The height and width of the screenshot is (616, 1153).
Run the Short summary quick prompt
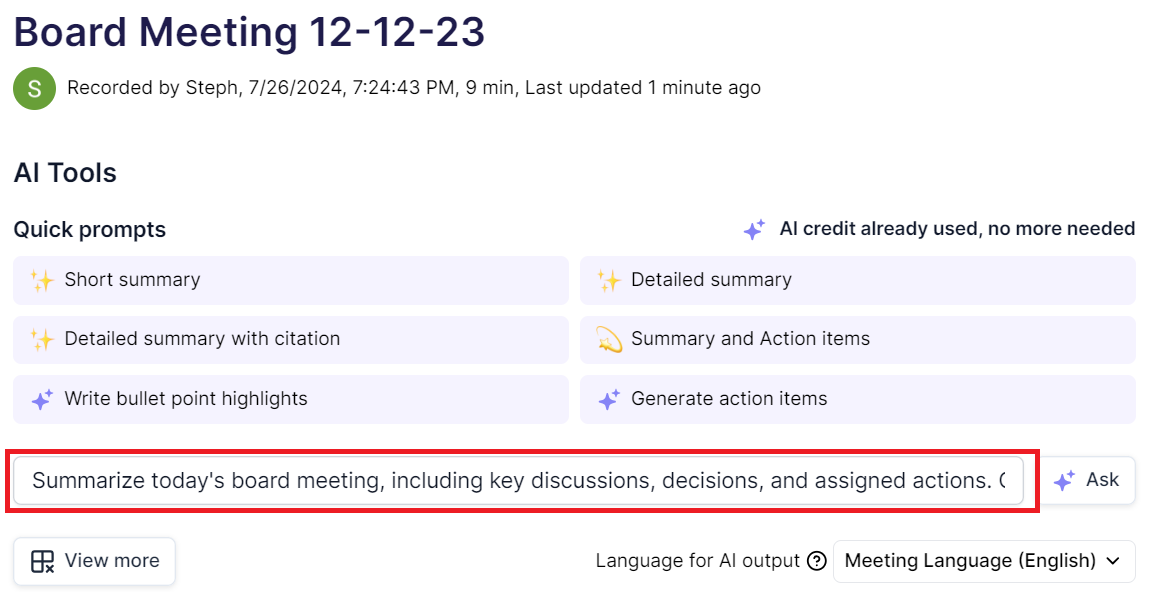pyautogui.click(x=290, y=280)
